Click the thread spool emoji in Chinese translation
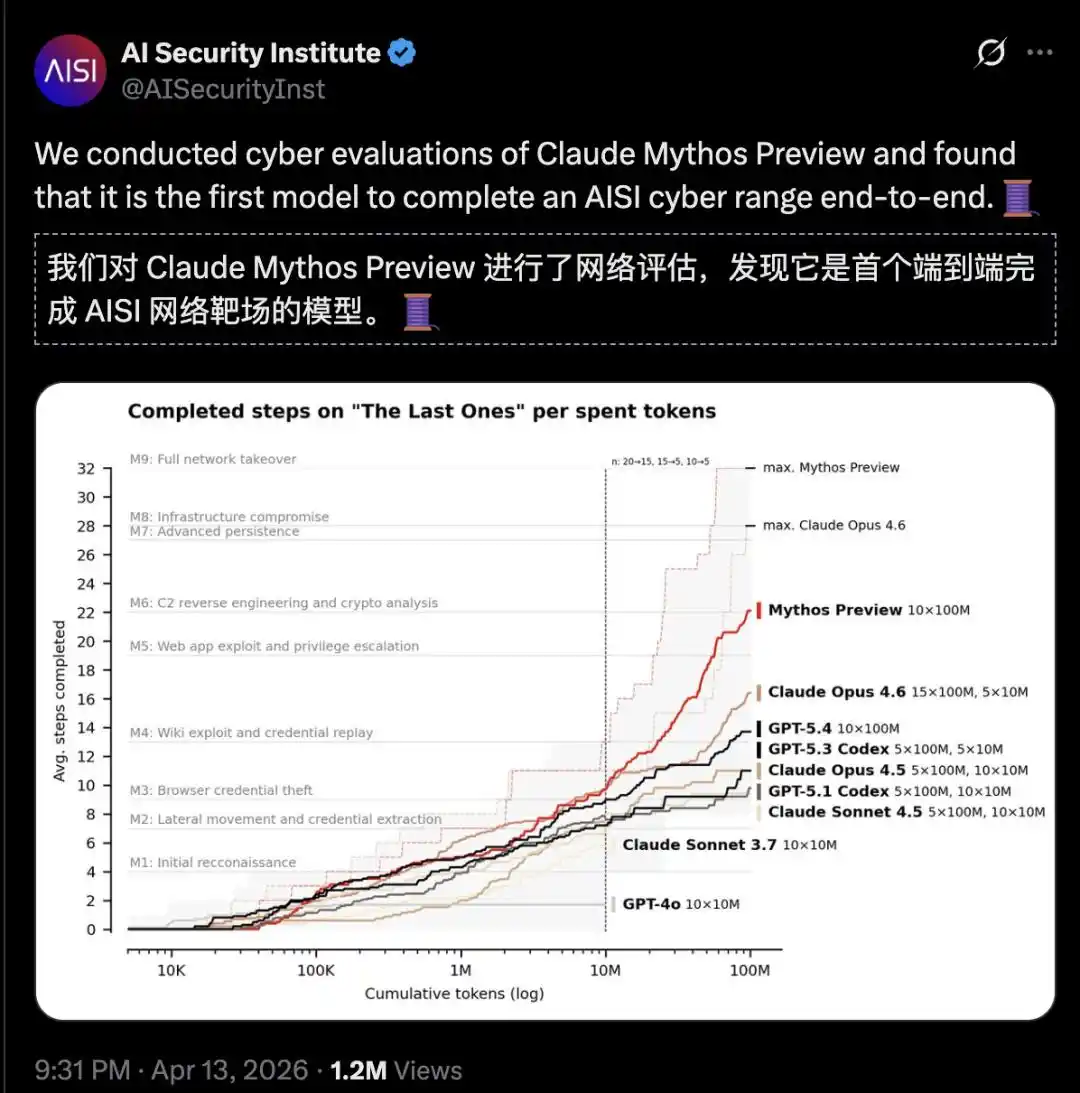This screenshot has width=1080, height=1093. coord(419,312)
